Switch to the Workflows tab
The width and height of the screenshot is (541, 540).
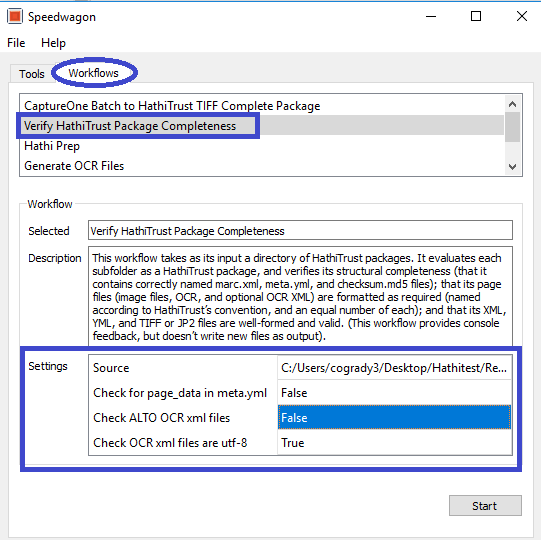[x=94, y=73]
